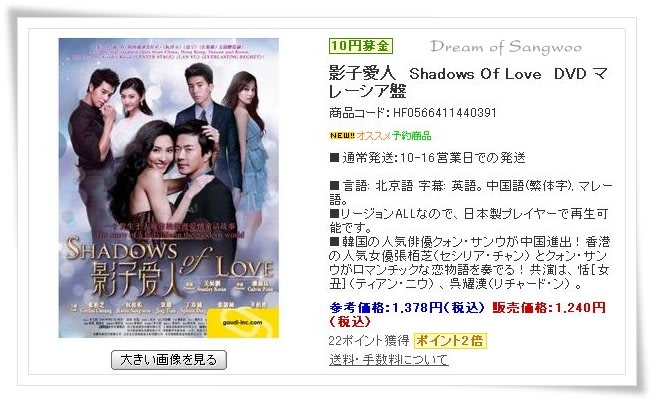Click the 参考価格 1,378円 blue price
The height and width of the screenshot is (401, 652).
(x=407, y=308)
